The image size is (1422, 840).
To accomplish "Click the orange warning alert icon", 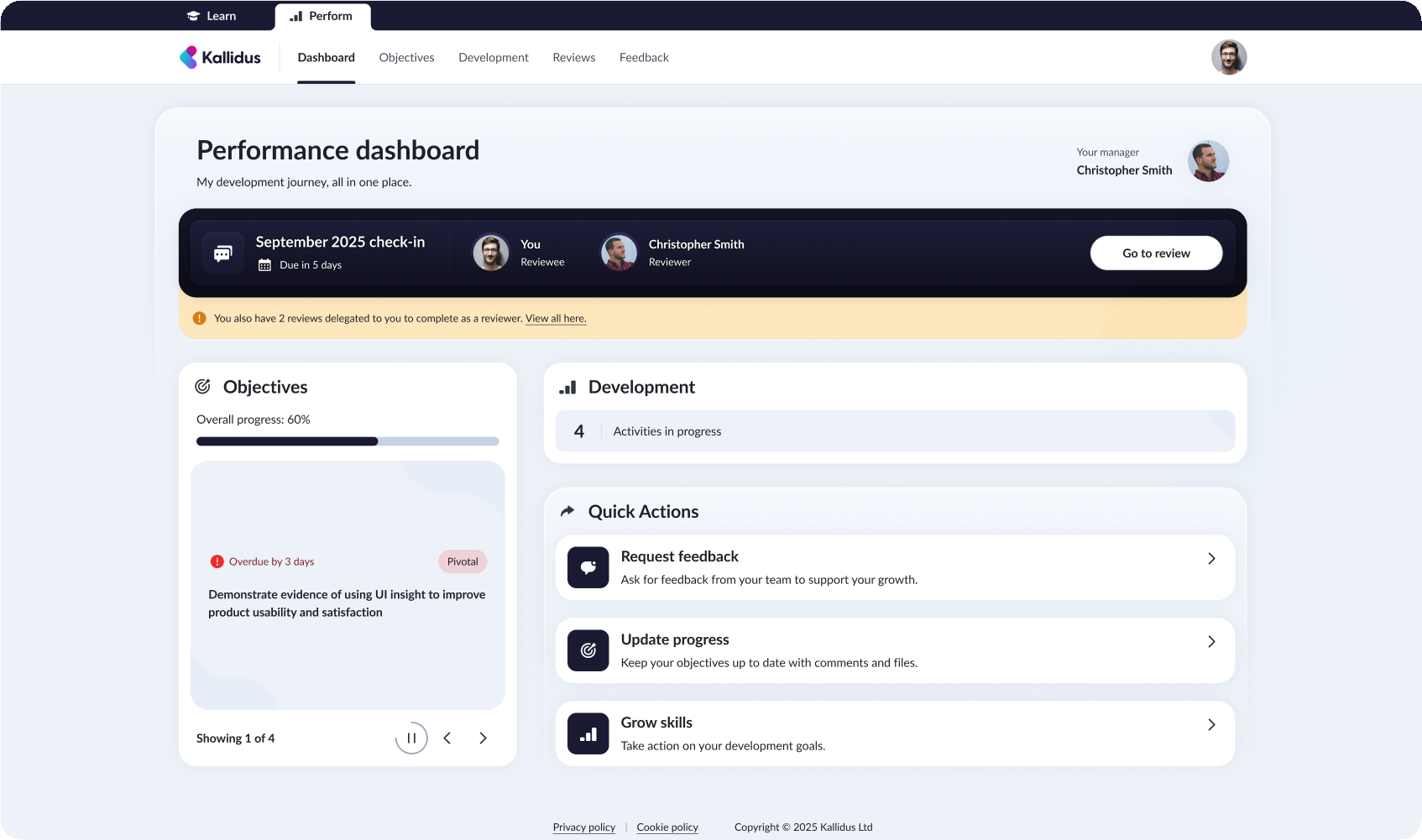I will 200,318.
